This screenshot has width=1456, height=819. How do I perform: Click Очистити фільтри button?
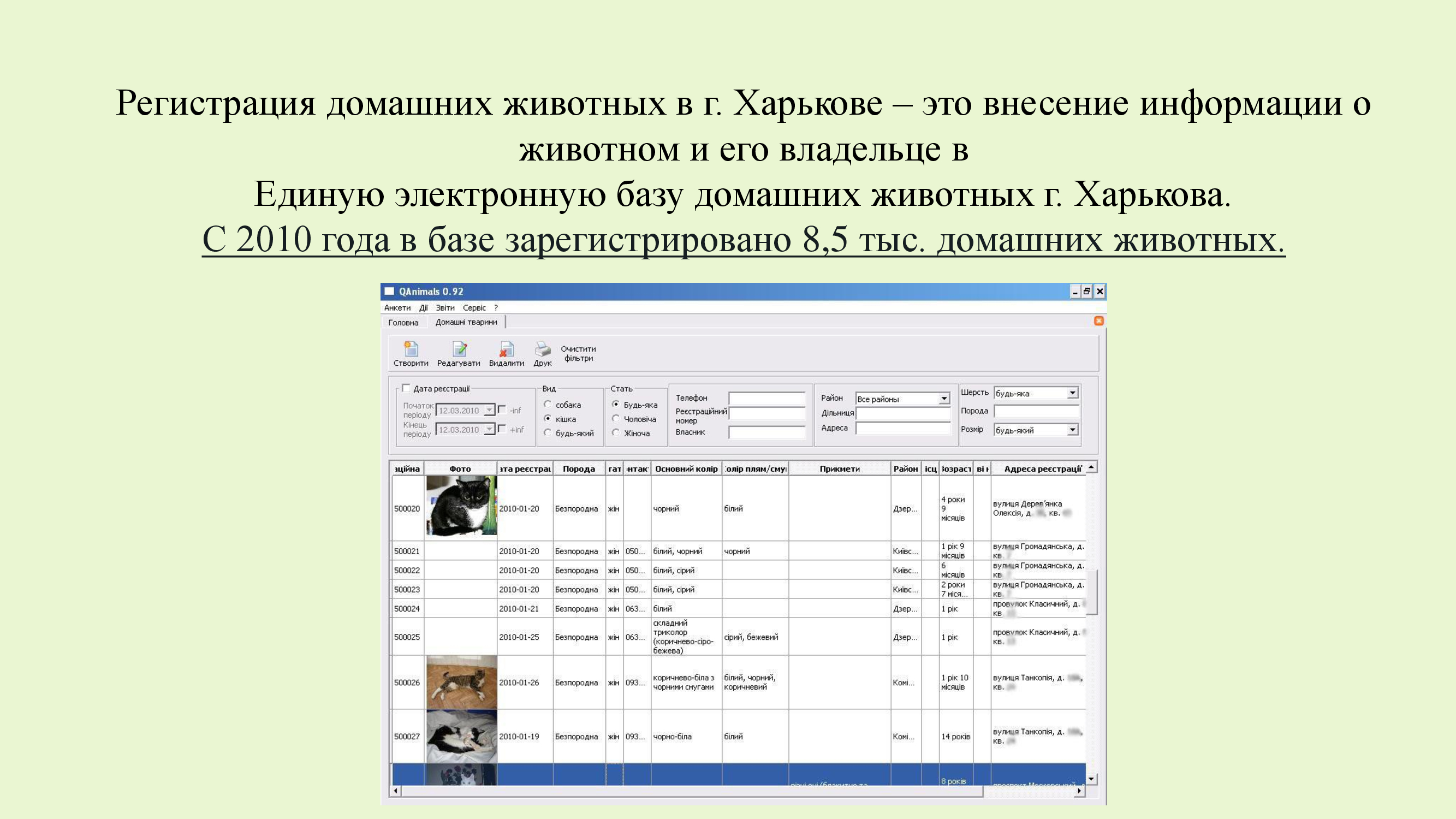point(578,354)
